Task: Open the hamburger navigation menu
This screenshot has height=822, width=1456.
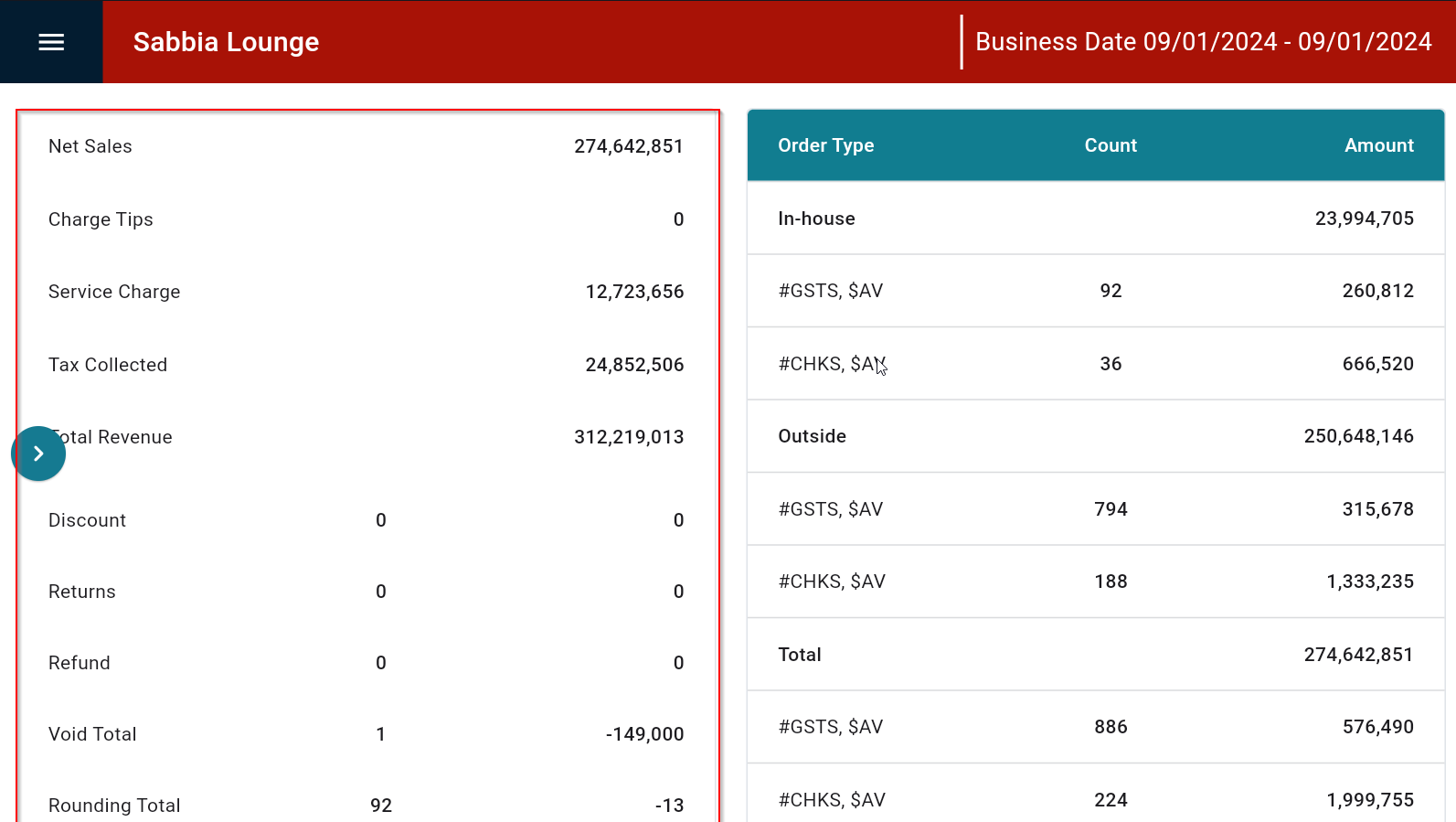Action: tap(51, 42)
